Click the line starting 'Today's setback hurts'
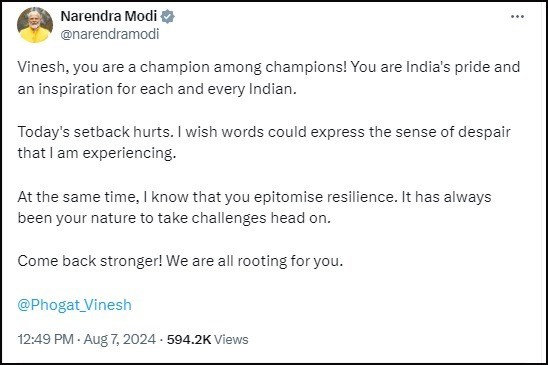 pyautogui.click(x=264, y=132)
